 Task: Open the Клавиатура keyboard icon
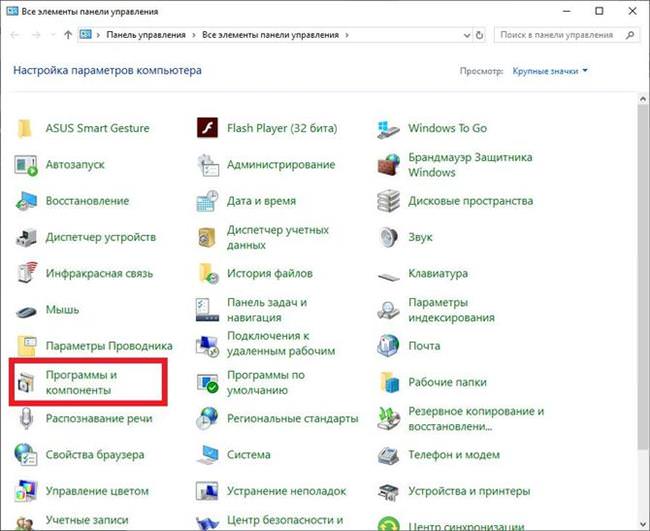388,276
